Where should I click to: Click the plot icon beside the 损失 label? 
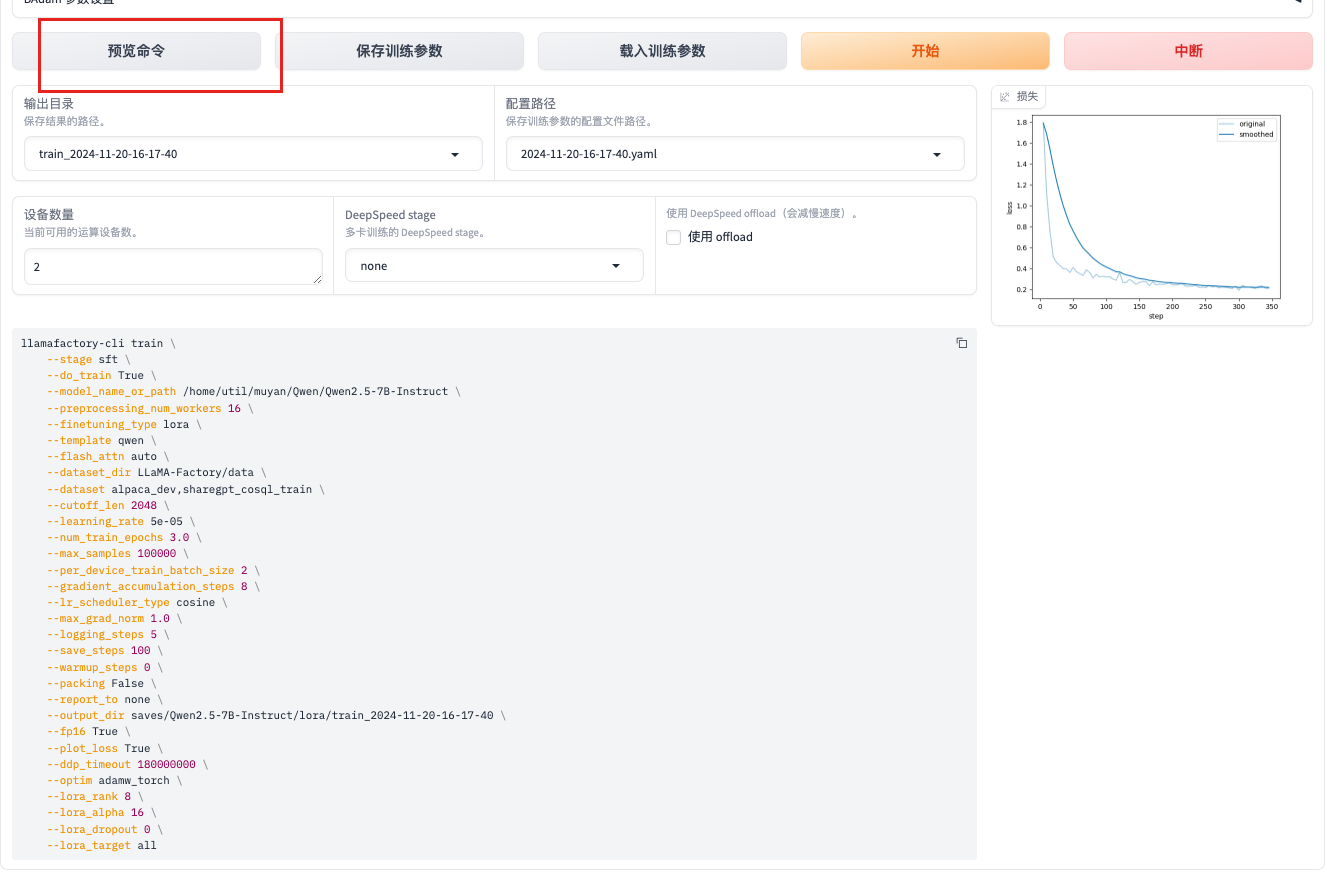[x=1005, y=97]
